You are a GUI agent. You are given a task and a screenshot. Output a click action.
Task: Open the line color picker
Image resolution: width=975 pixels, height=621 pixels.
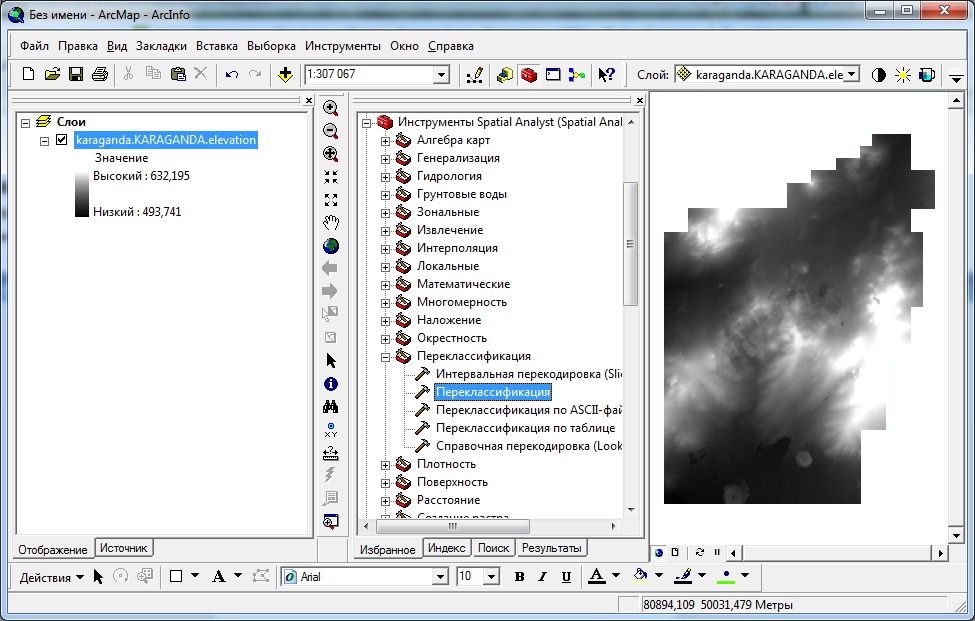point(702,576)
